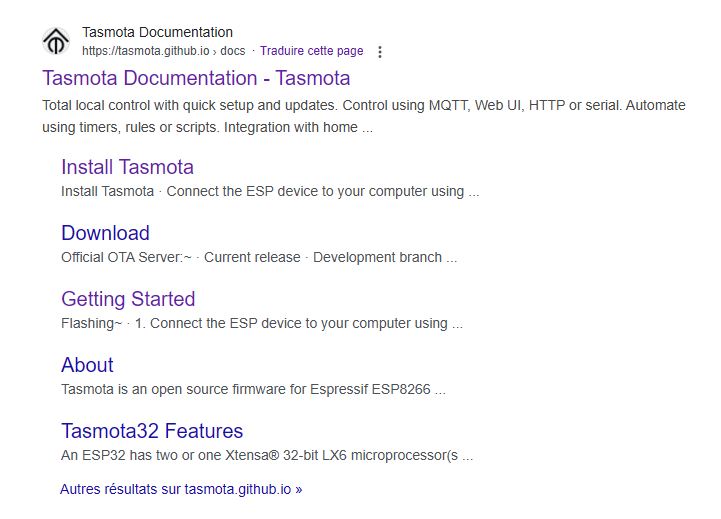Click Traduire cette page link
Viewport: 721px width, 519px height.
[311, 51]
